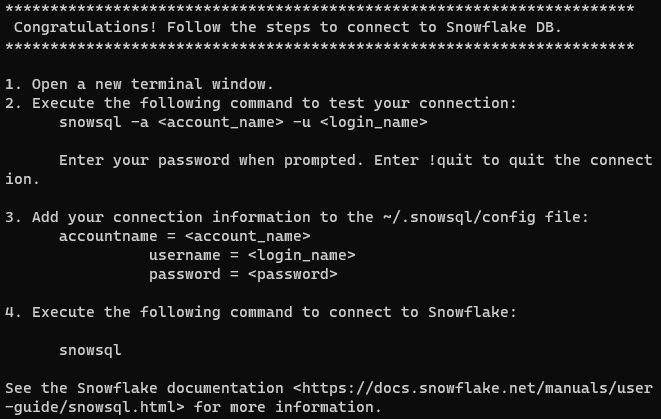The width and height of the screenshot is (661, 419).
Task: Click the 'Open a new terminal window' step
Action: 153,84
